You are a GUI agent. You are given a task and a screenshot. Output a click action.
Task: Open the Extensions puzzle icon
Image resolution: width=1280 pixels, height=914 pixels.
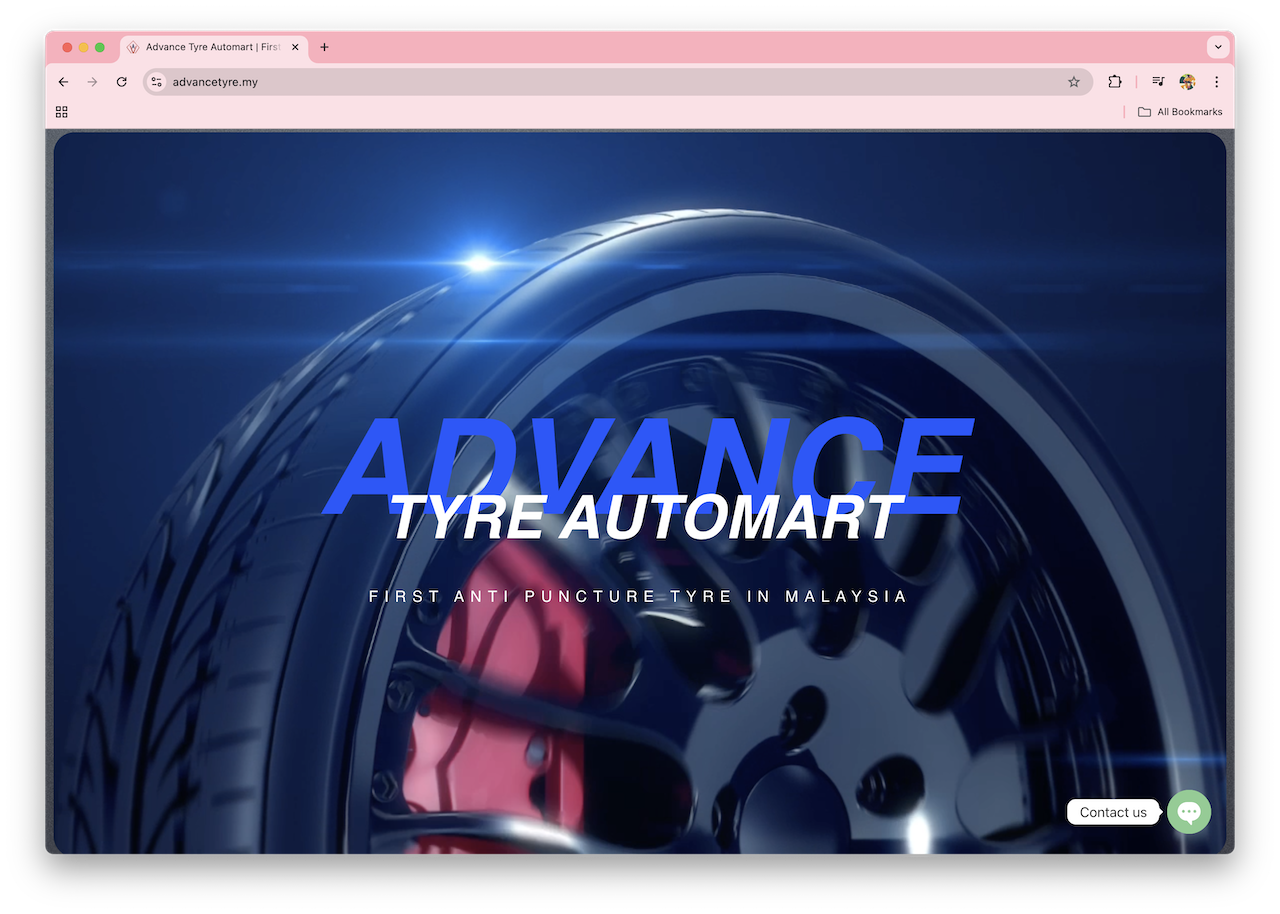coord(1115,82)
